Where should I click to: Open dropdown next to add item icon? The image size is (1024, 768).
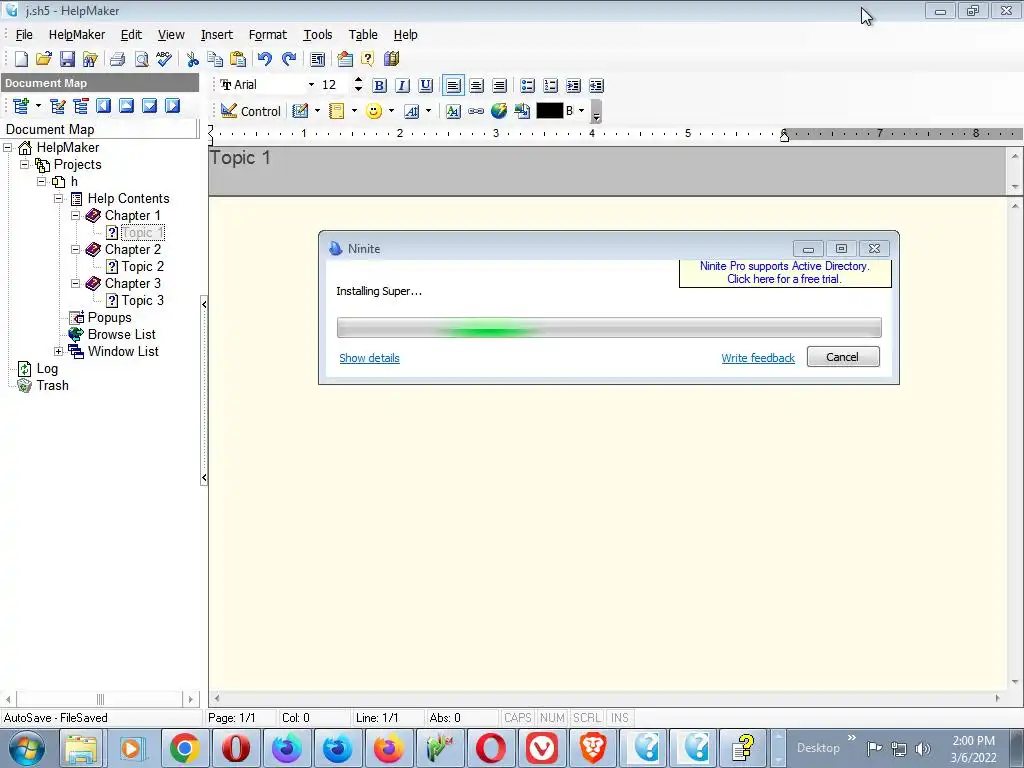[x=39, y=106]
